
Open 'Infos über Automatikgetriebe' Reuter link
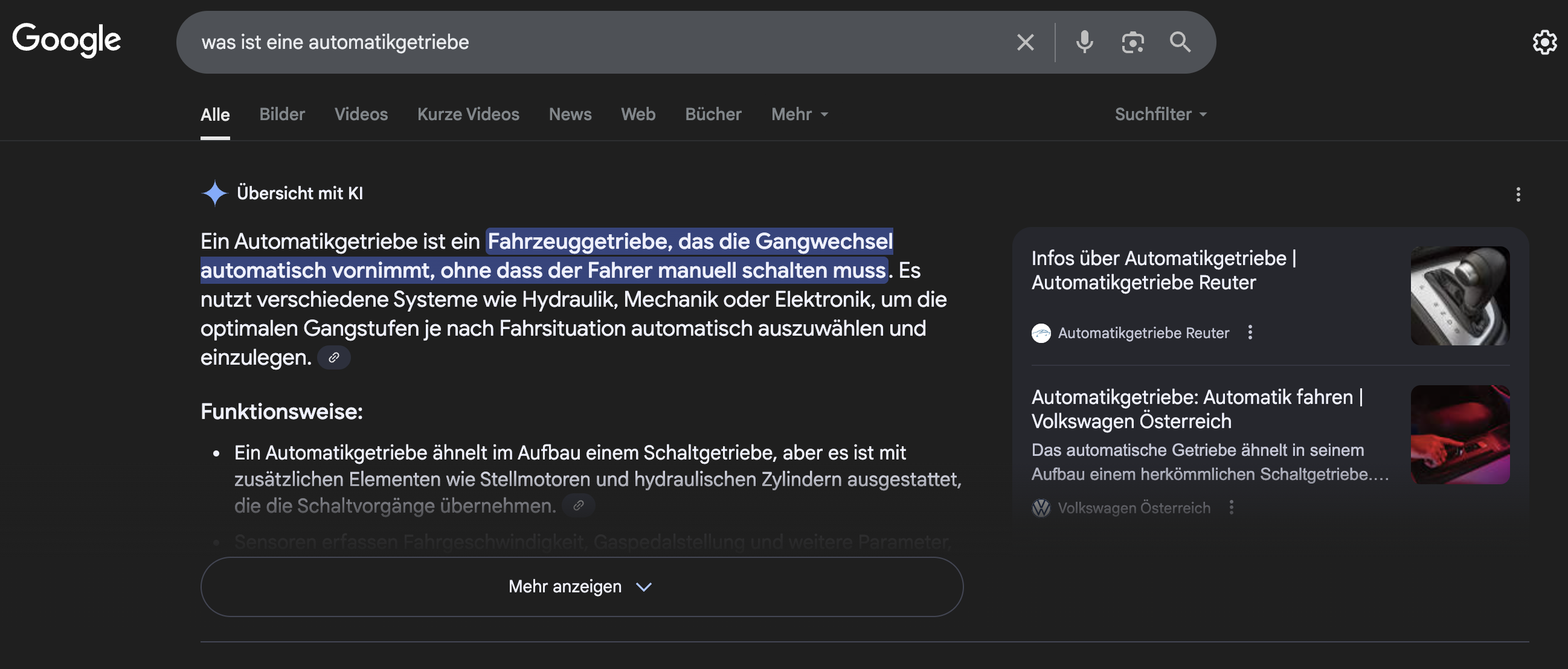pyautogui.click(x=1164, y=270)
